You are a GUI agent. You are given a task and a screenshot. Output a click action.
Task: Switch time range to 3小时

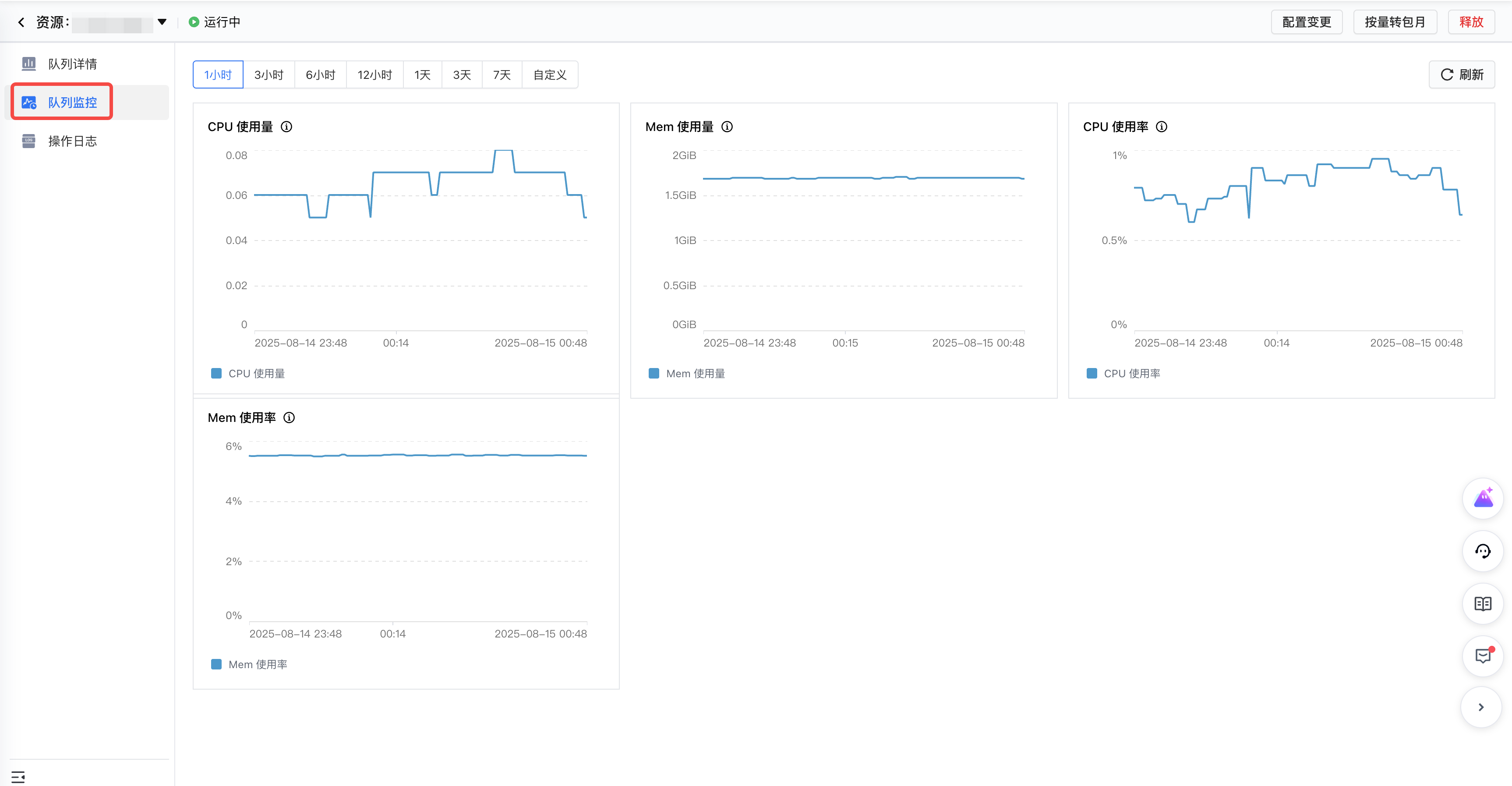coord(269,74)
